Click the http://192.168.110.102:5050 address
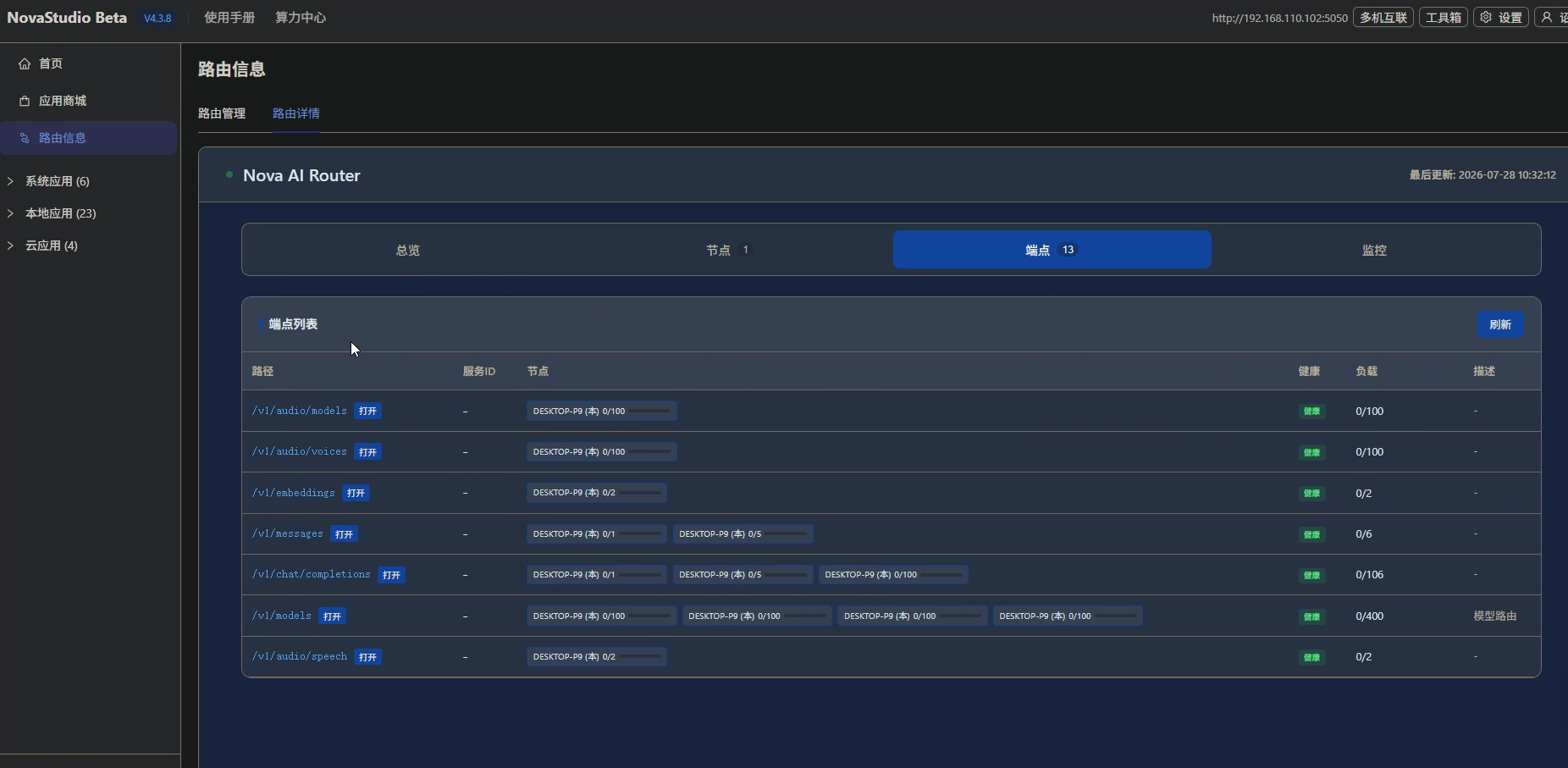Screen dimensions: 1568x768 coord(1279,18)
